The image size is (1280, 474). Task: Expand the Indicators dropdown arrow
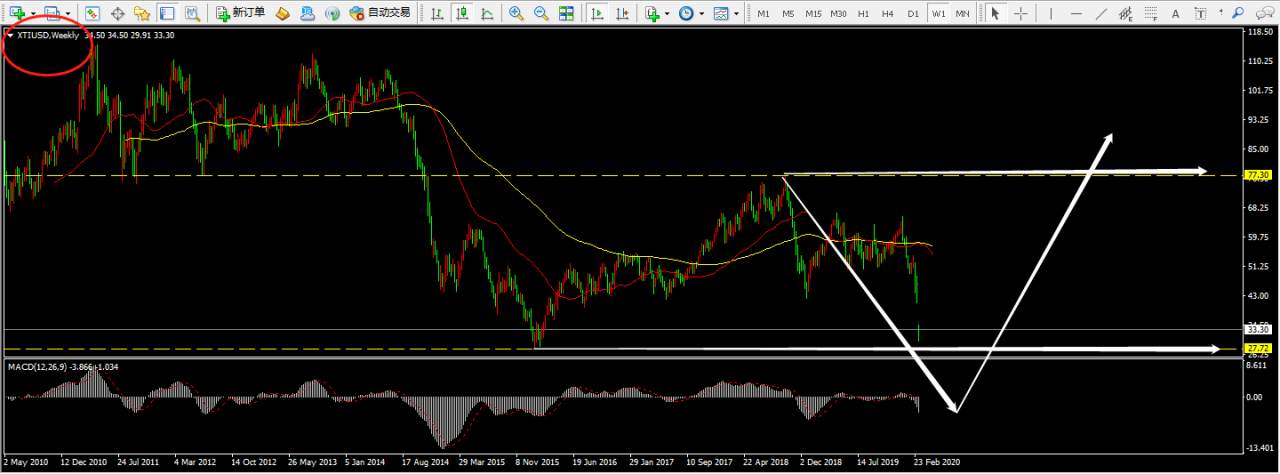click(x=667, y=14)
